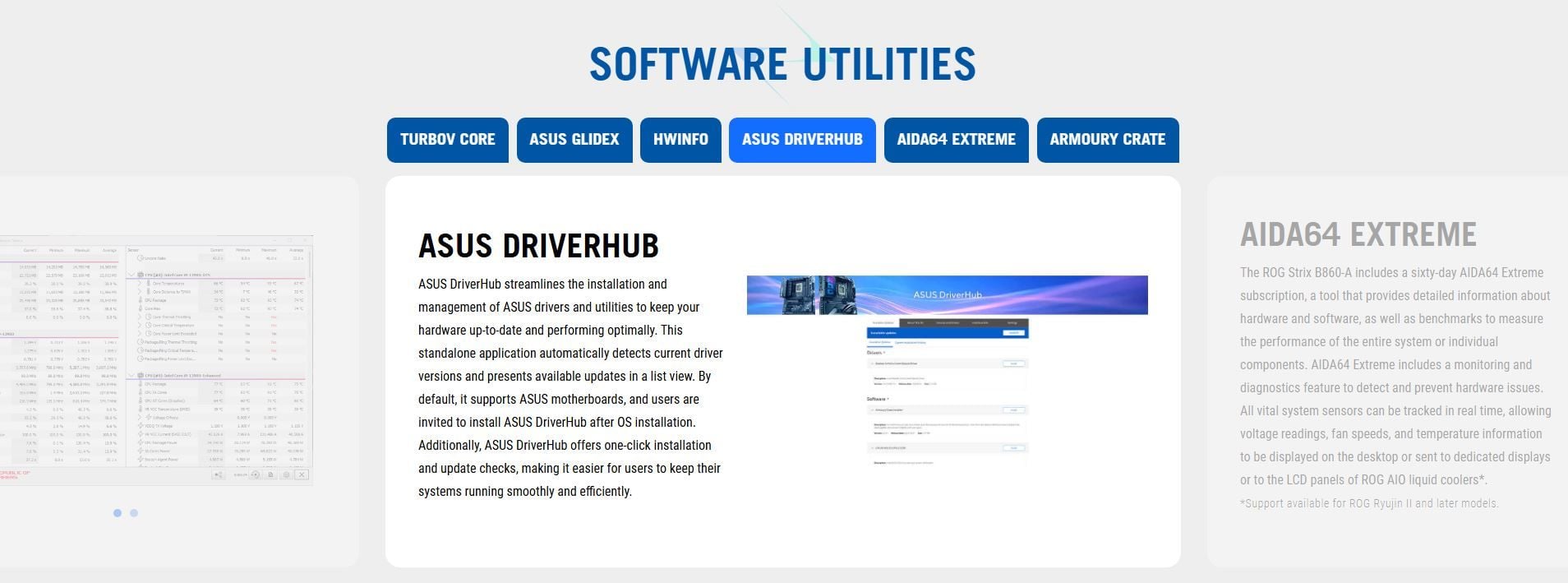
Task: Click the ASUS DriverHub banner title
Action: point(947,295)
